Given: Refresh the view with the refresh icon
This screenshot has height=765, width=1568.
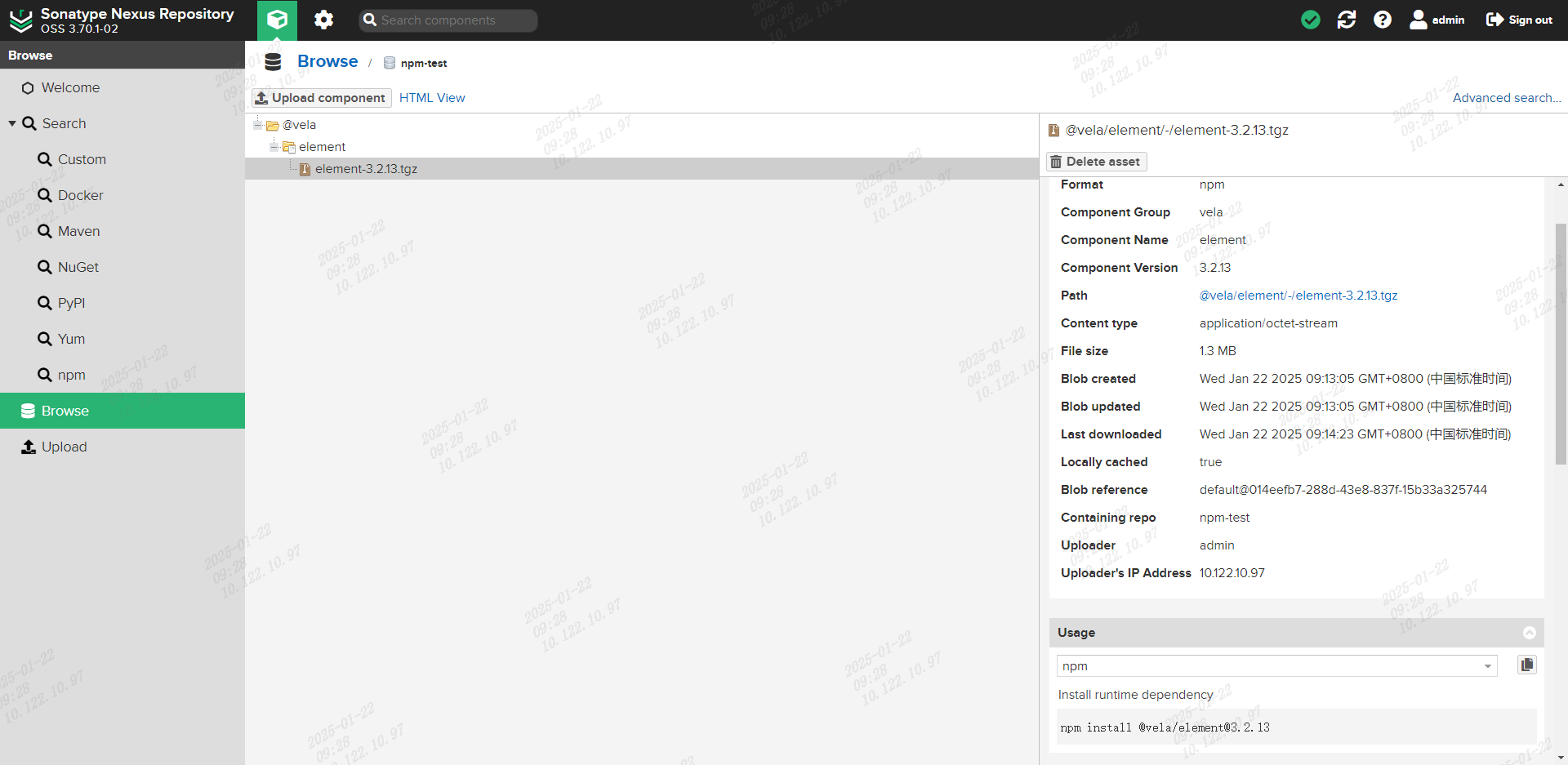Looking at the screenshot, I should [x=1346, y=20].
